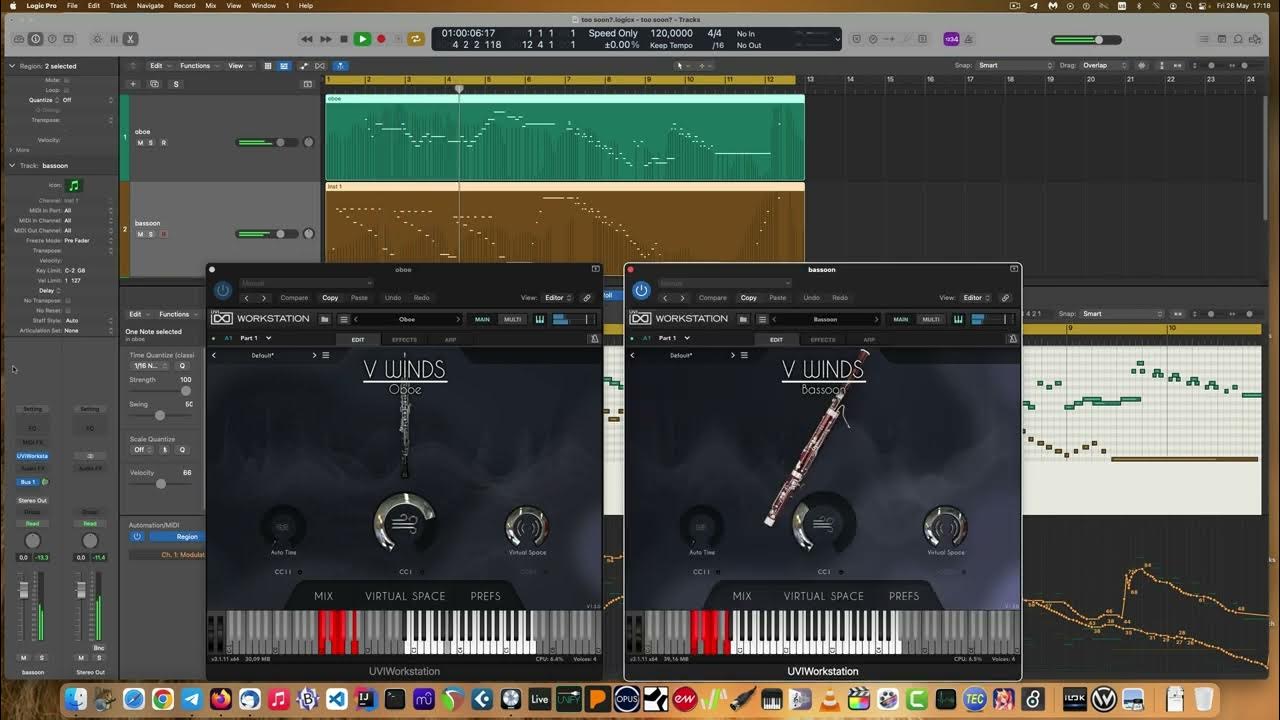This screenshot has width=1280, height=720.
Task: Click the Velocity slider in piano roll inspector
Action: coord(160,484)
